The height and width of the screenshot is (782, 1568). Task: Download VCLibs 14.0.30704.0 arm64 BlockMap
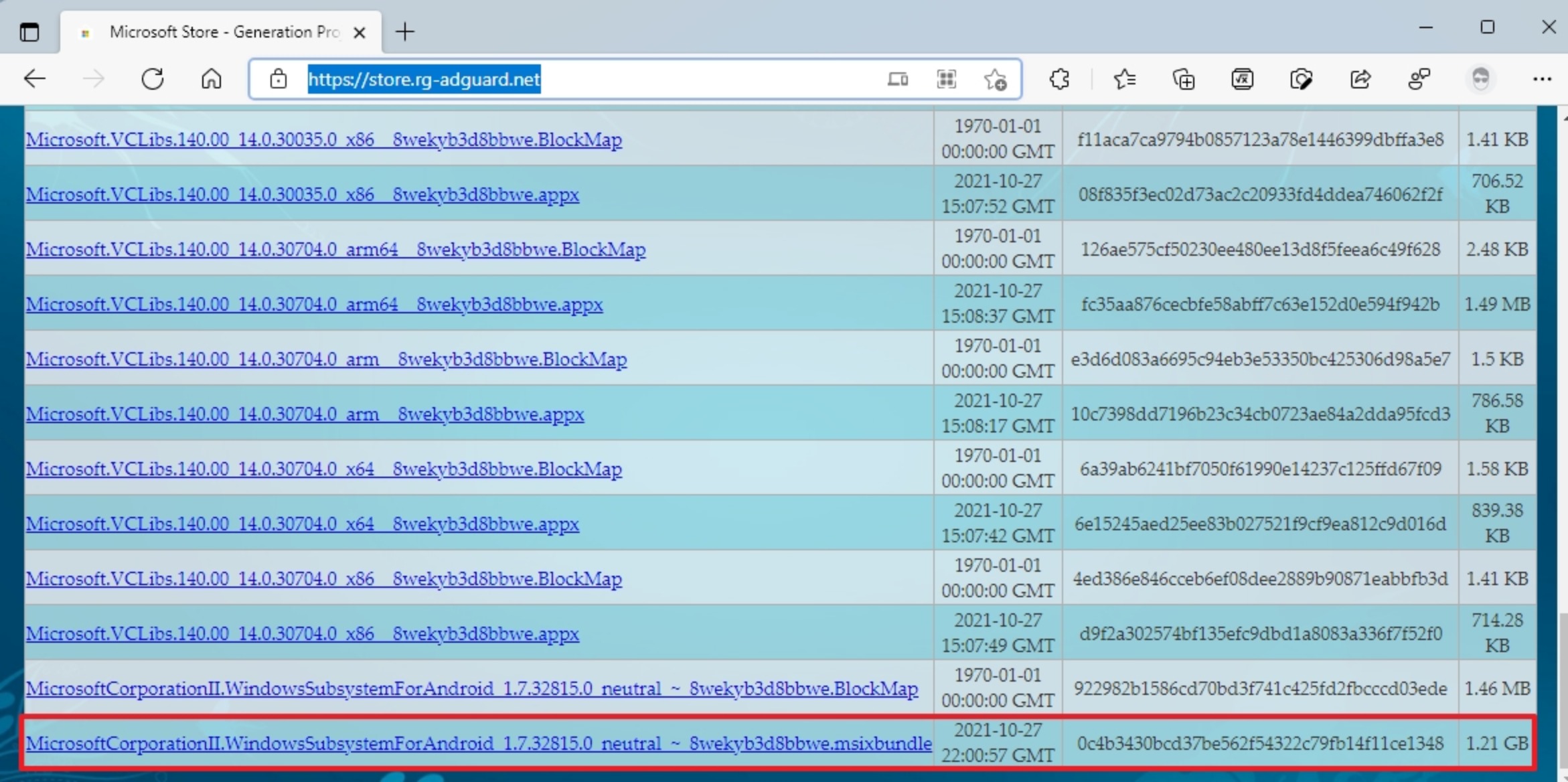tap(335, 249)
